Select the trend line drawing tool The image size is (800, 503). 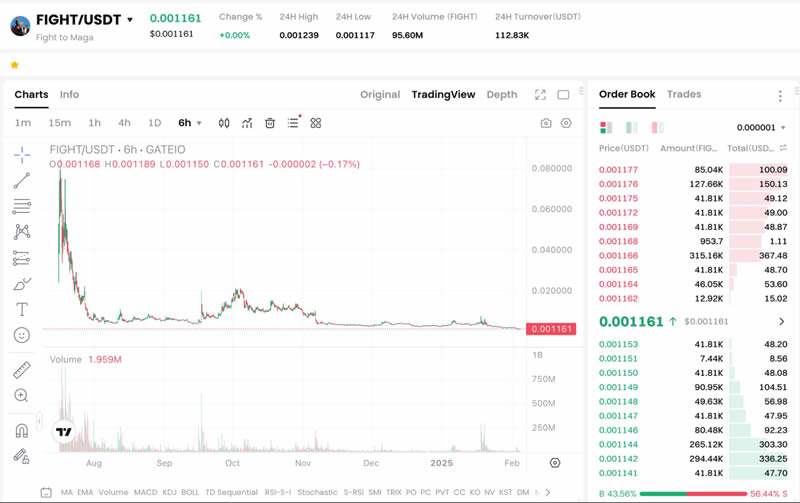(22, 181)
